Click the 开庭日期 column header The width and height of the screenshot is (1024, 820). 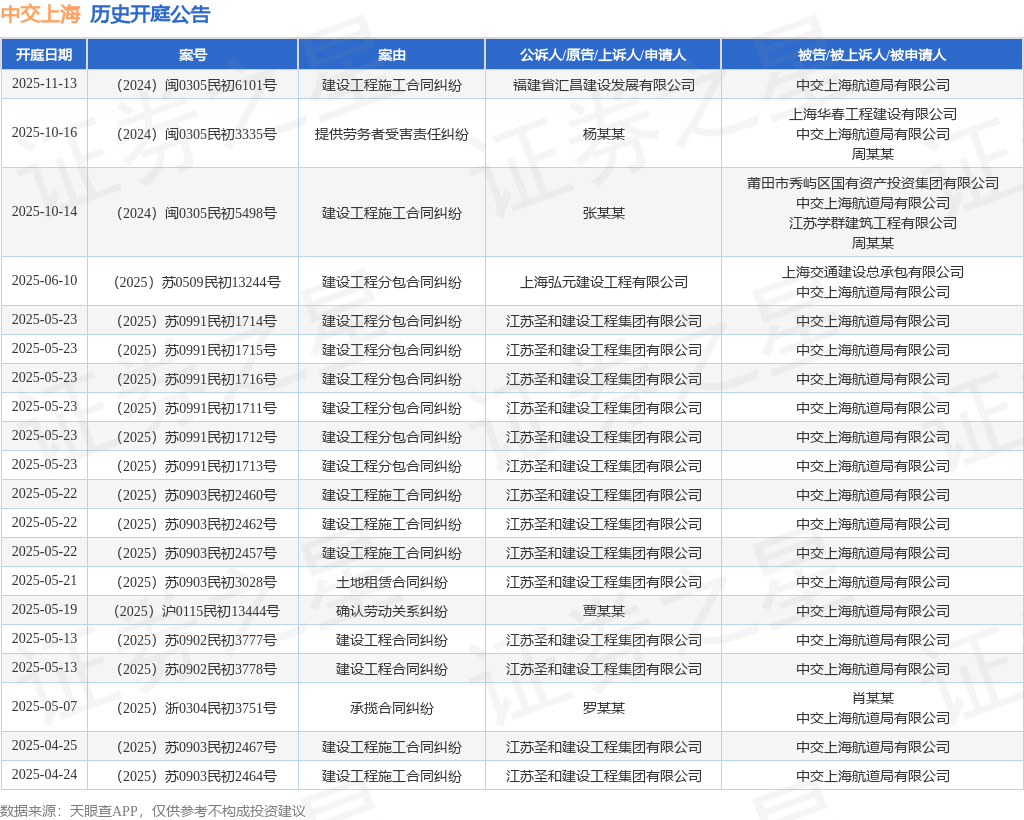click(44, 55)
